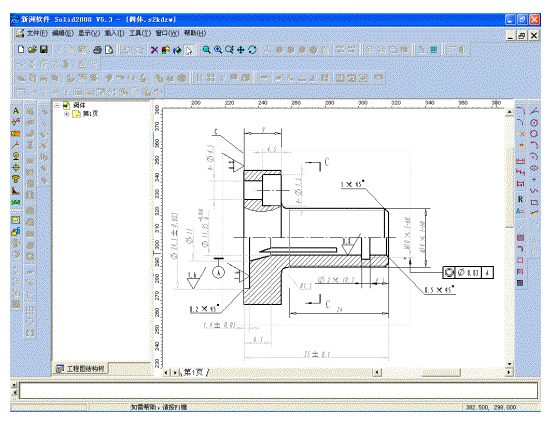Screen dimensions: 555x429
Task: Click the dark grid pattern icon at right toolbar bottom
Action: tap(520, 283)
